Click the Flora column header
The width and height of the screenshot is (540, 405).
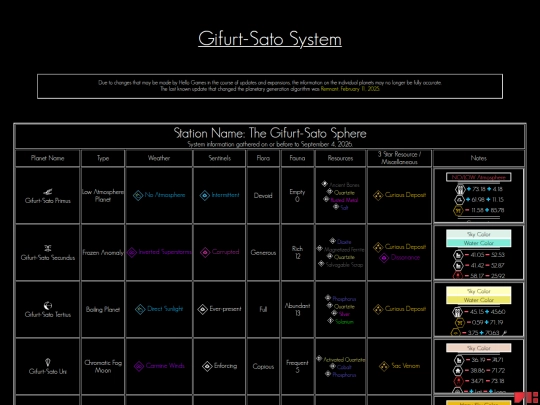(x=263, y=158)
